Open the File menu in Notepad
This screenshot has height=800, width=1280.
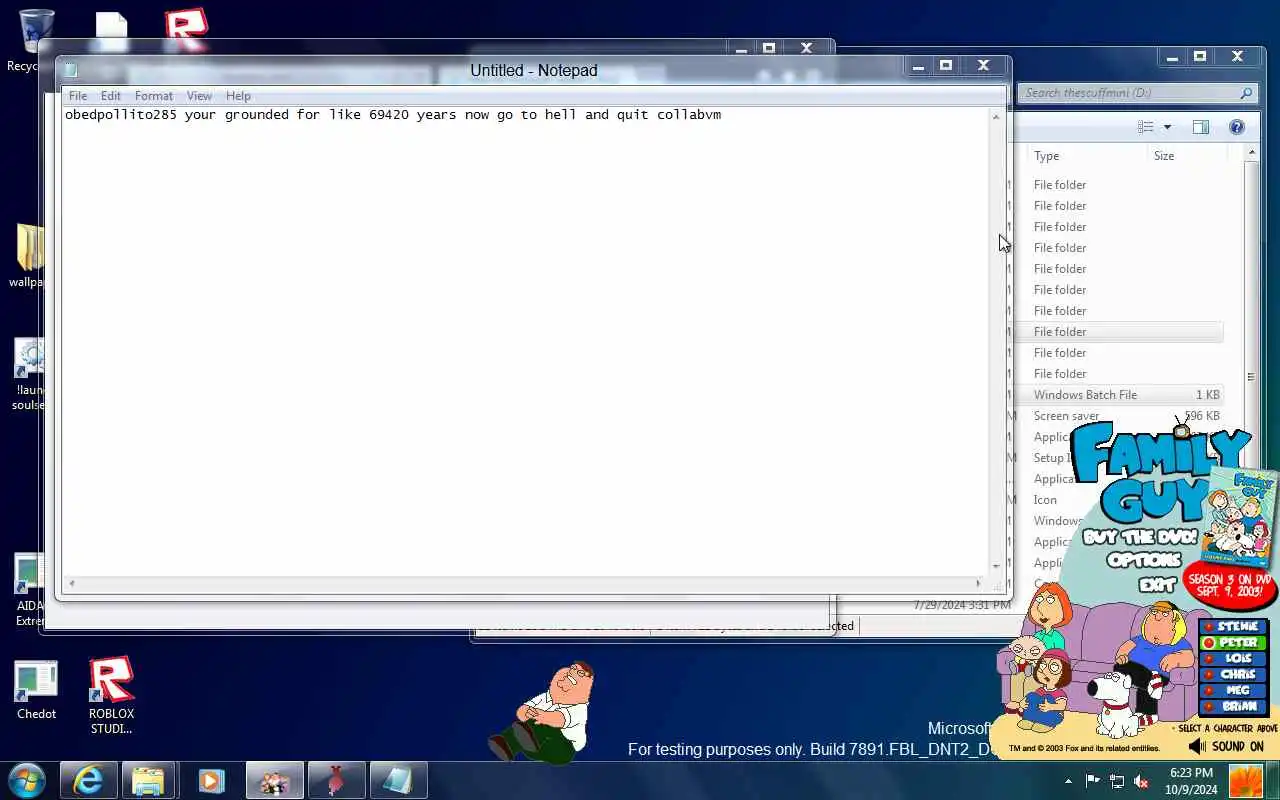pos(77,96)
